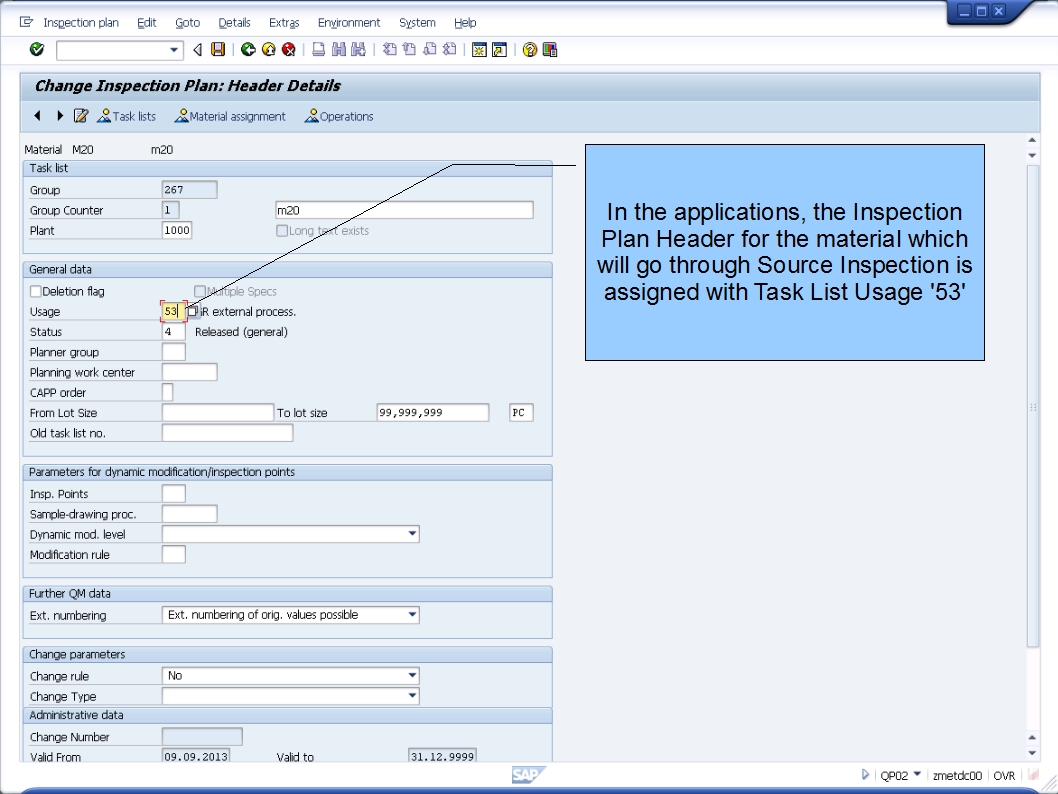Click the Generate Shortcut icon
Viewport: 1058px width, 794px height.
click(x=499, y=49)
